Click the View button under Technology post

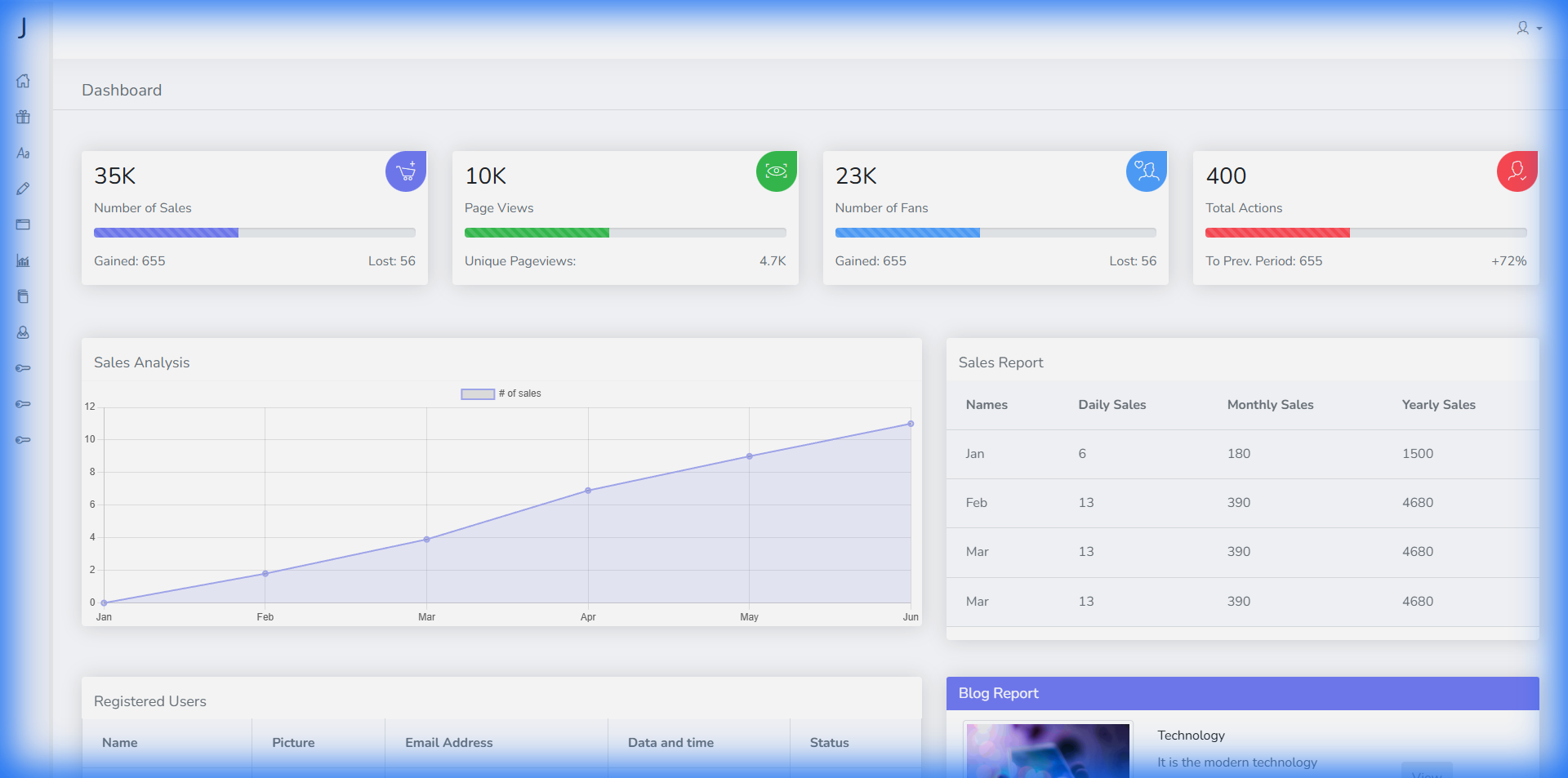pyautogui.click(x=1427, y=774)
